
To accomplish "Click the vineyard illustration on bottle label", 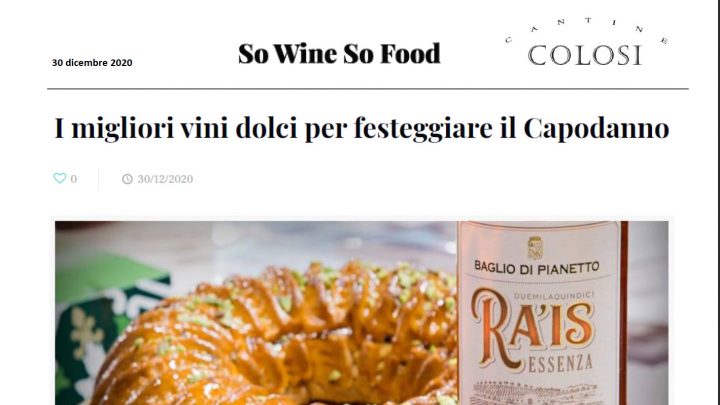I will tap(535, 393).
